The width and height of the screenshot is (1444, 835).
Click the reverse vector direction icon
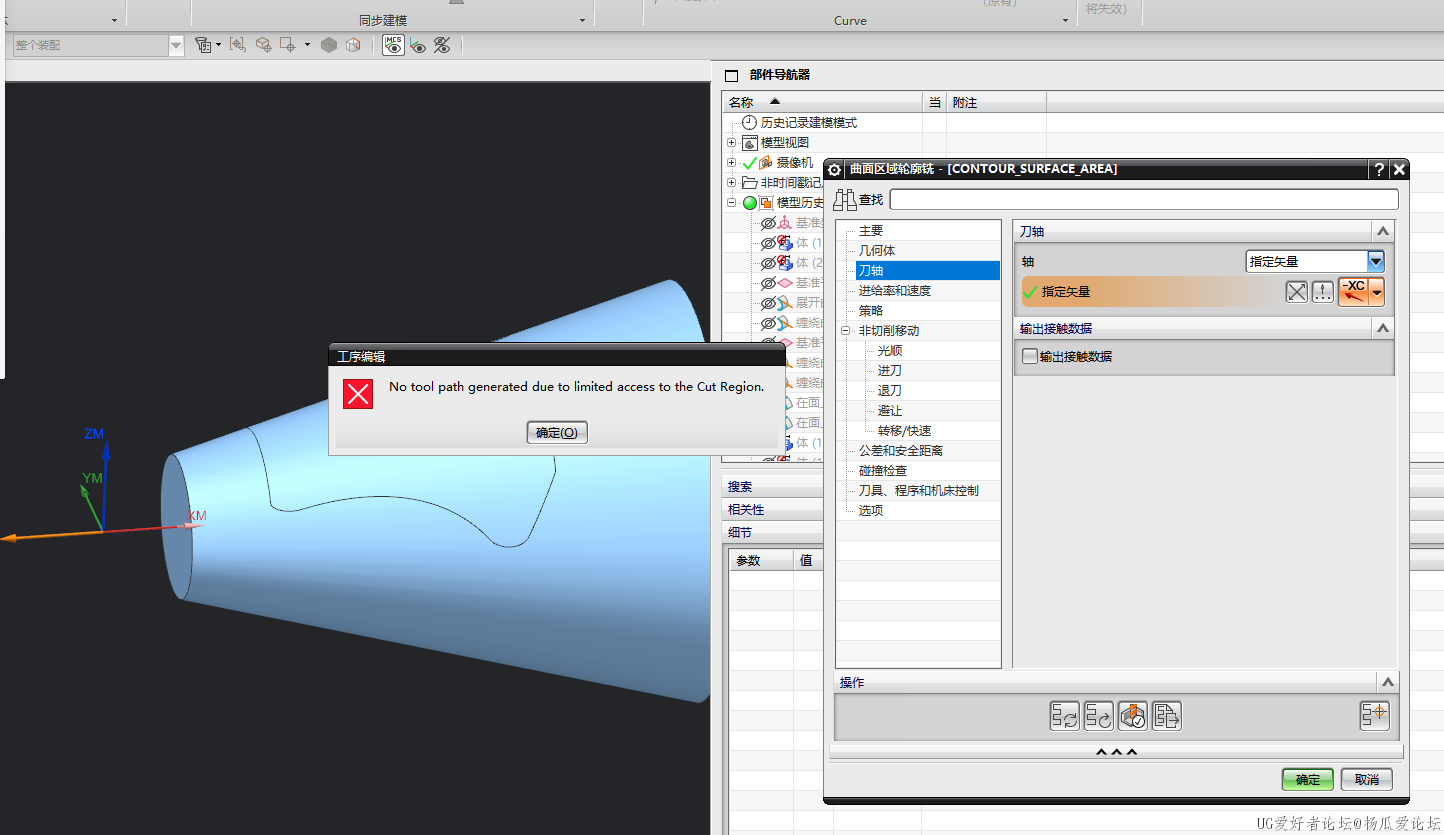coord(1297,291)
